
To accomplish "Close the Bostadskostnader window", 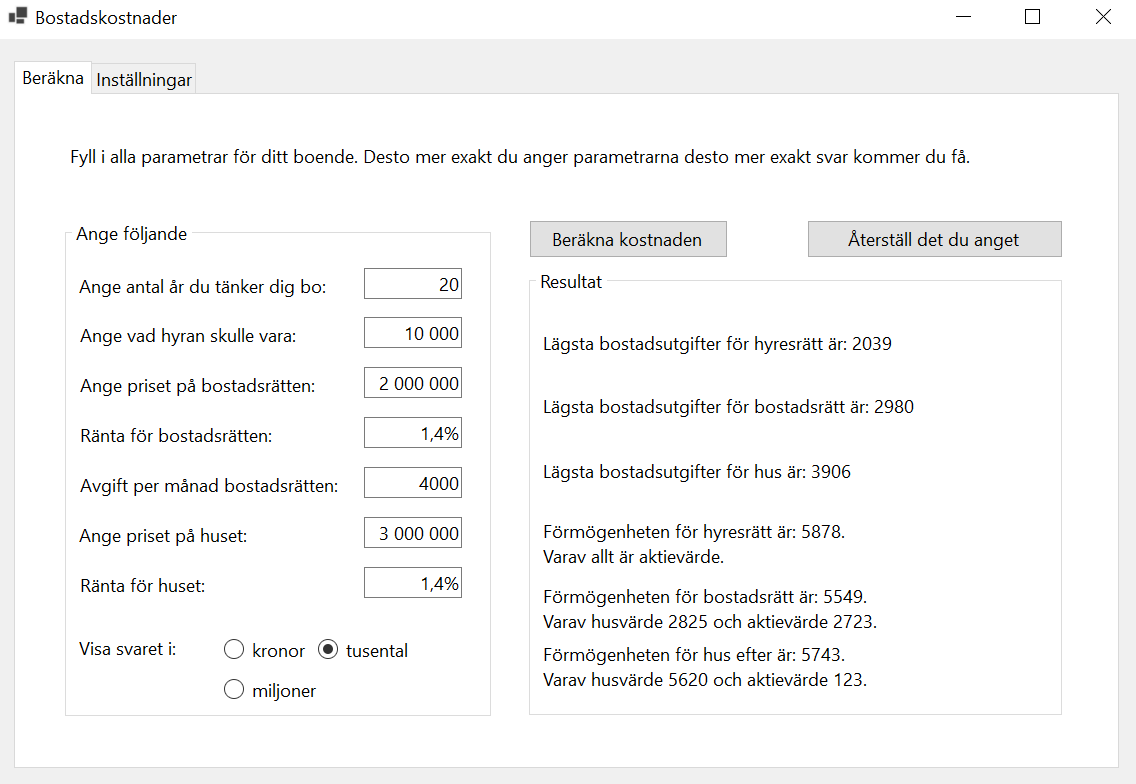I will tap(1103, 17).
